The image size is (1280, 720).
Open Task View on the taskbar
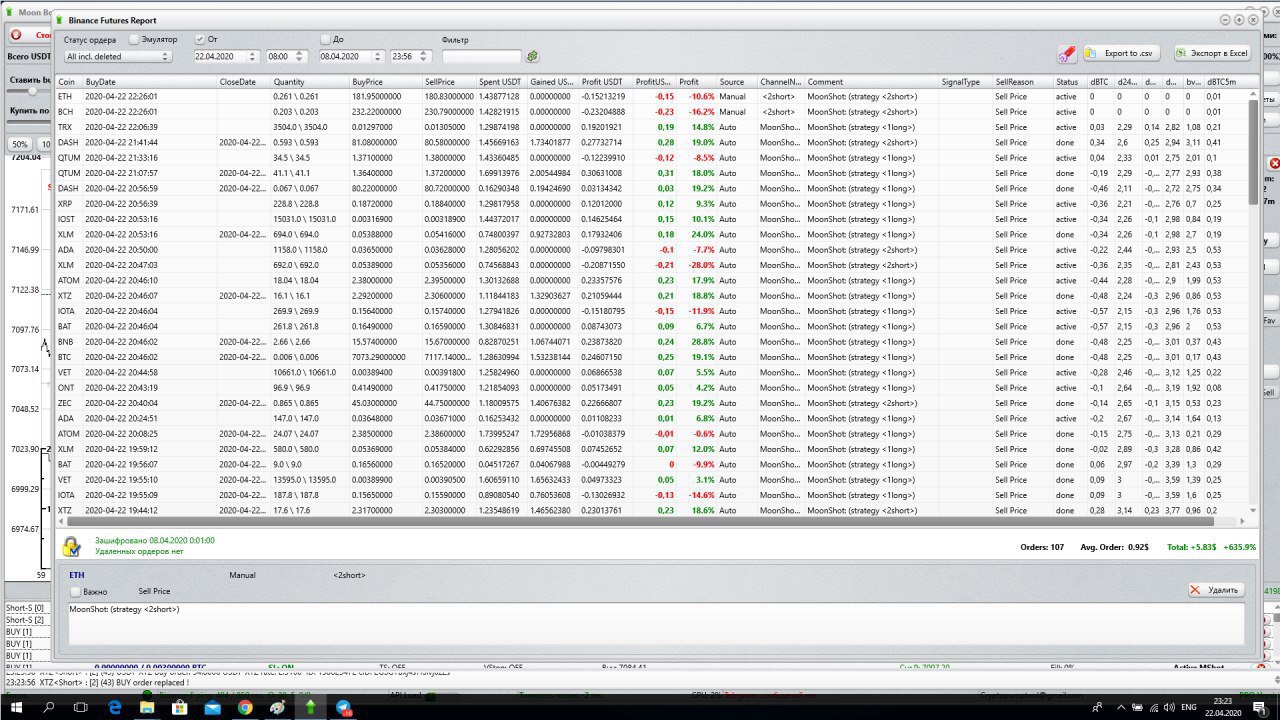(81, 707)
